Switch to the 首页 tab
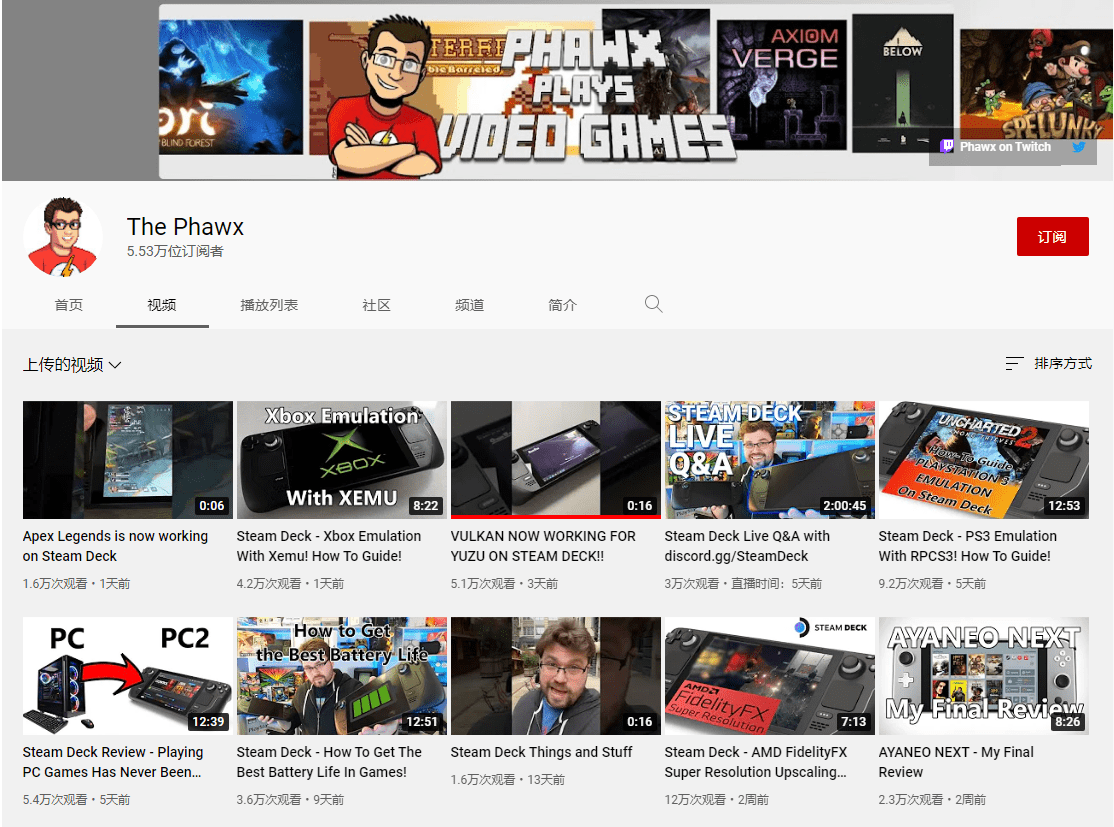 (x=69, y=305)
